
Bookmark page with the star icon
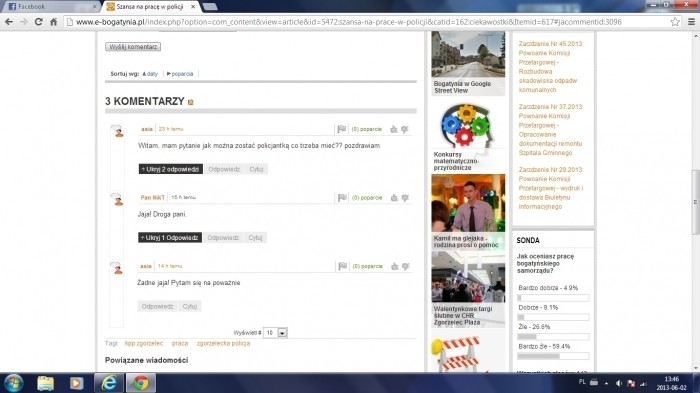click(675, 21)
